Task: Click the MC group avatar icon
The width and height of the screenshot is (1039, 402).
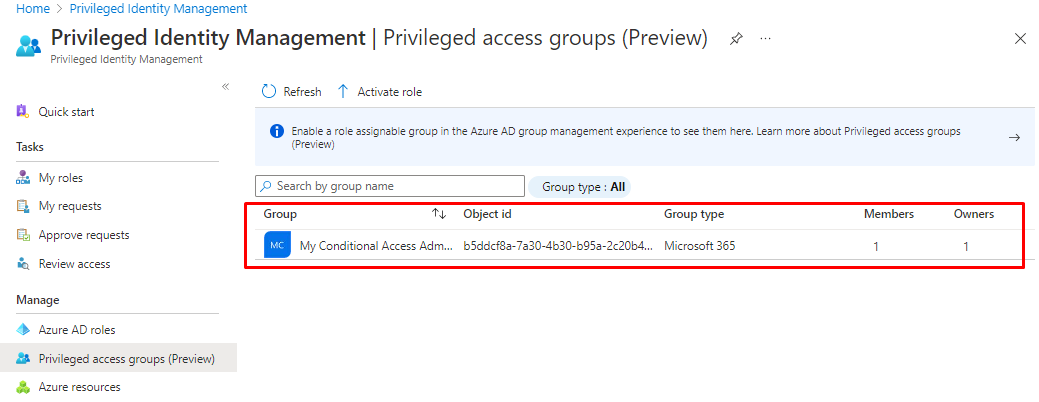Action: [x=277, y=245]
